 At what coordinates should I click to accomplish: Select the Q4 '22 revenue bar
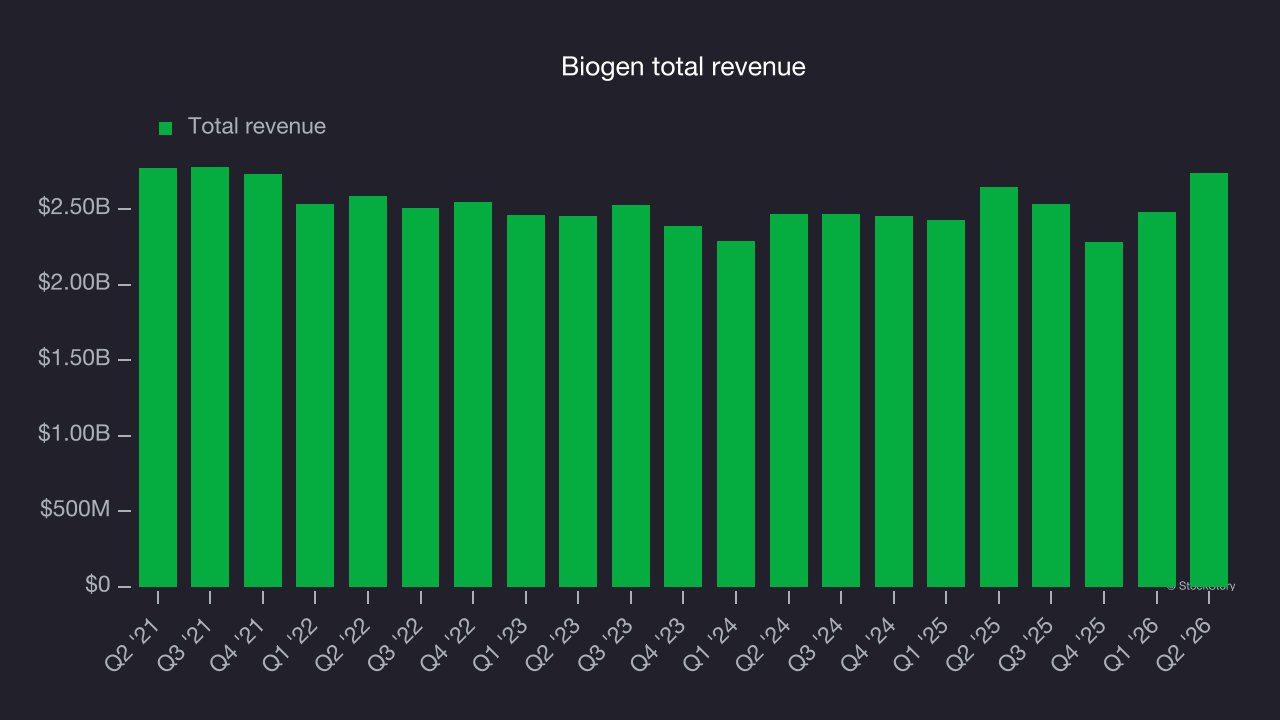tap(473, 395)
